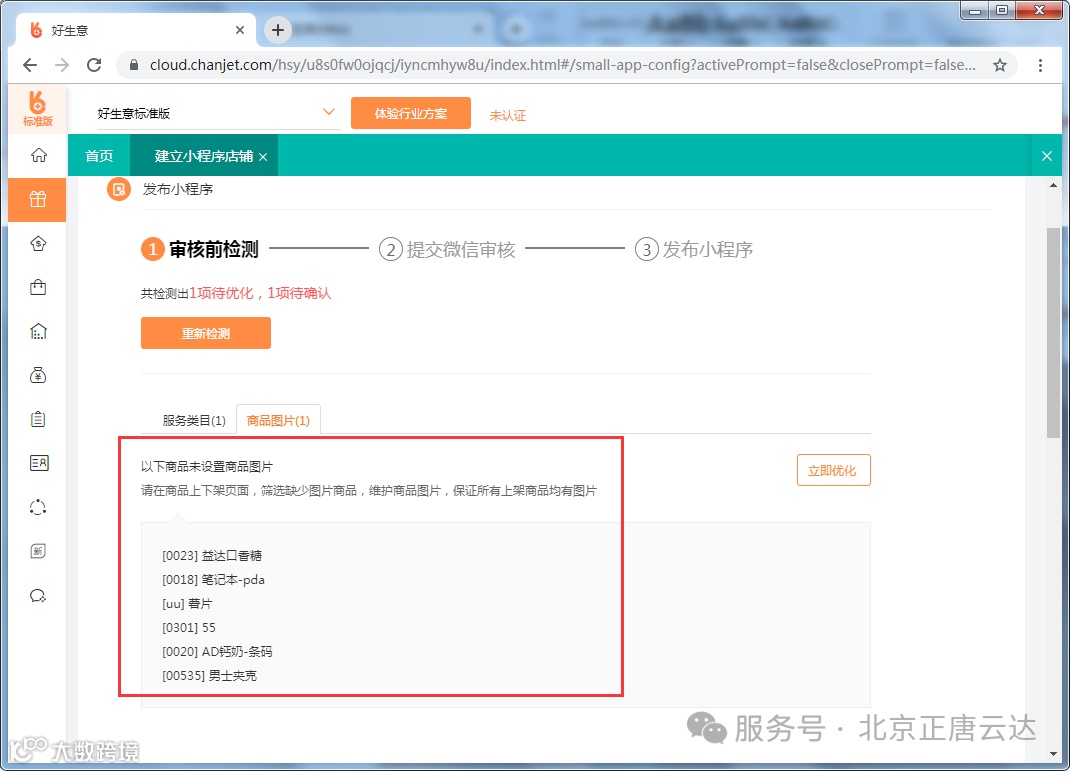Click the 好生意 标准版 logo
The width and height of the screenshot is (1070, 771).
[x=38, y=109]
